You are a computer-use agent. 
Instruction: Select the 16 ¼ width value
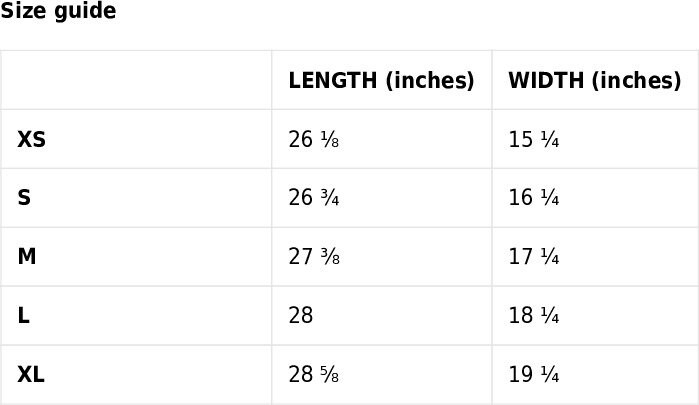(x=534, y=198)
